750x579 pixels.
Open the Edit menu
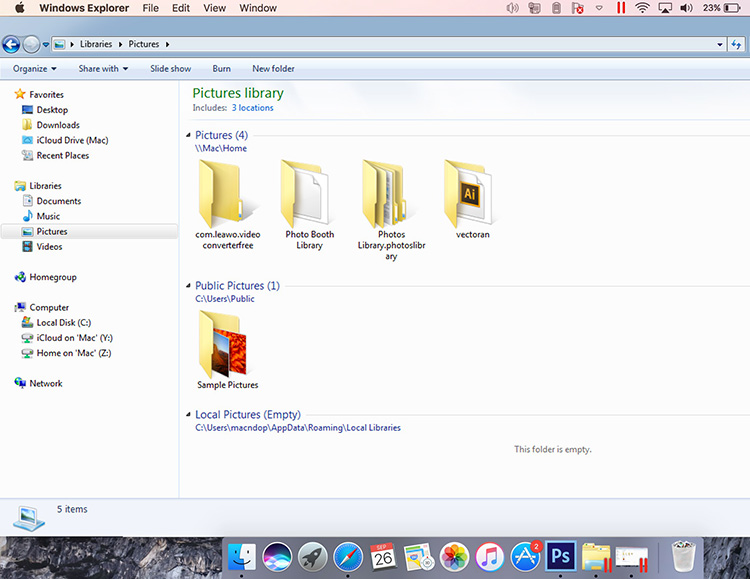tap(181, 8)
